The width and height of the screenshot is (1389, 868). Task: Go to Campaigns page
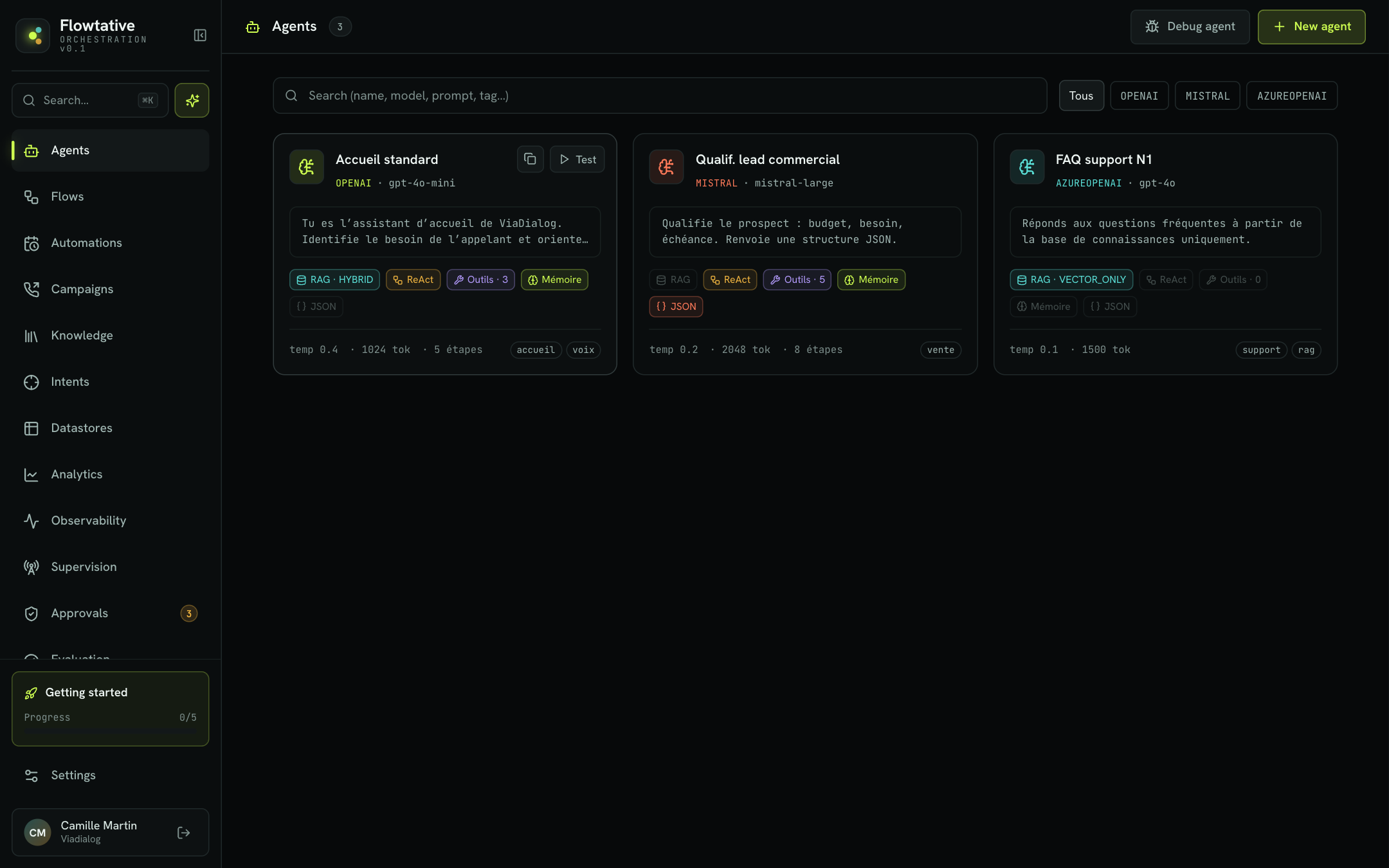tap(110, 289)
